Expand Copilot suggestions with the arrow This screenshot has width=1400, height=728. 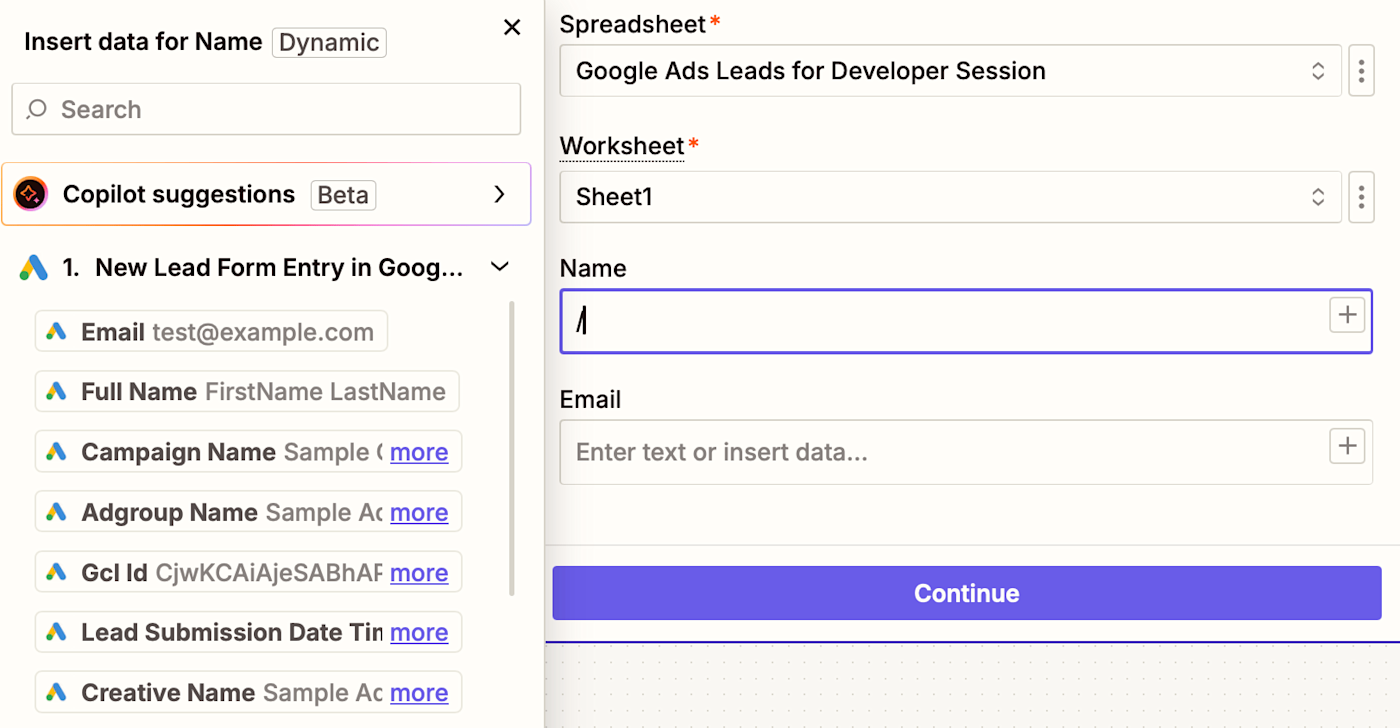499,194
